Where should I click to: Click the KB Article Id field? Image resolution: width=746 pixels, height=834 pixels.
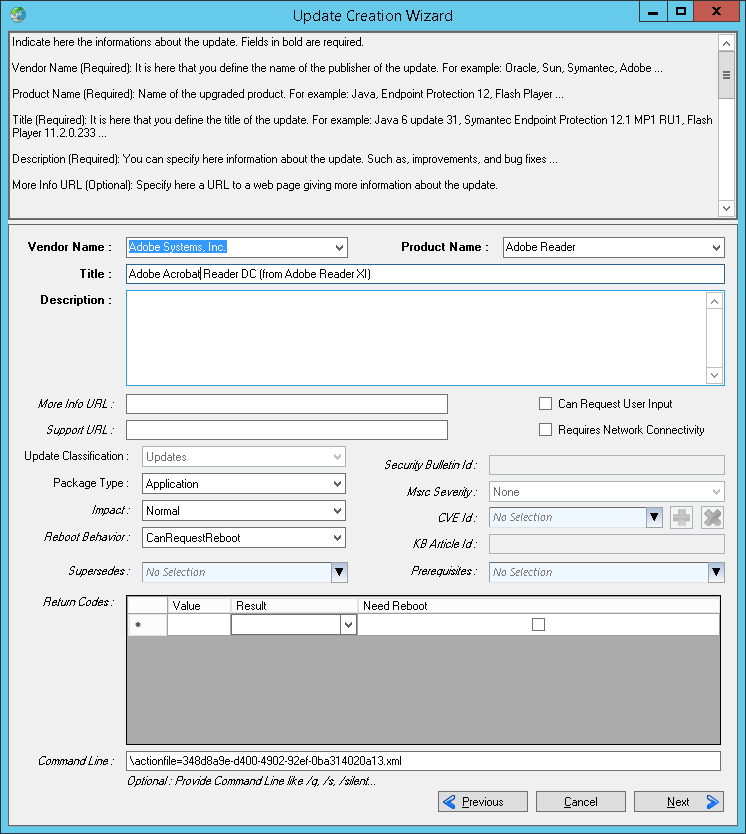(607, 544)
